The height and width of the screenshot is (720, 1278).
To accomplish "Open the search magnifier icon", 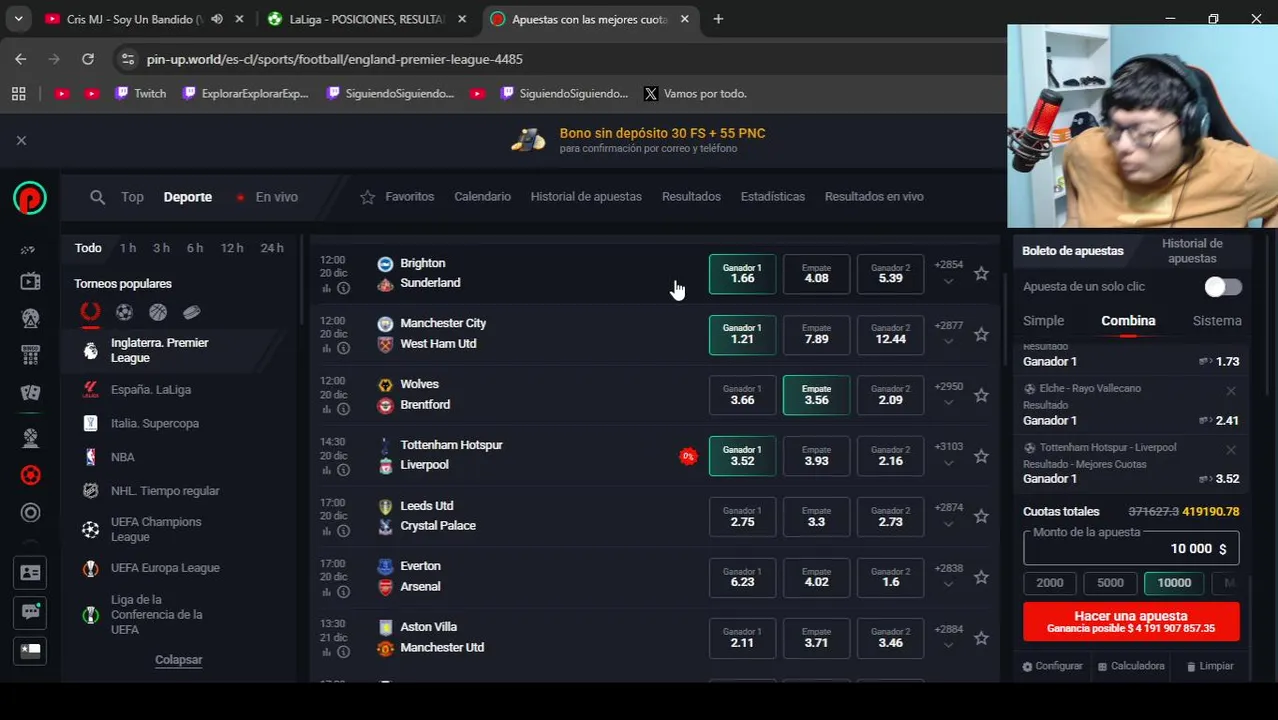I will [x=97, y=197].
